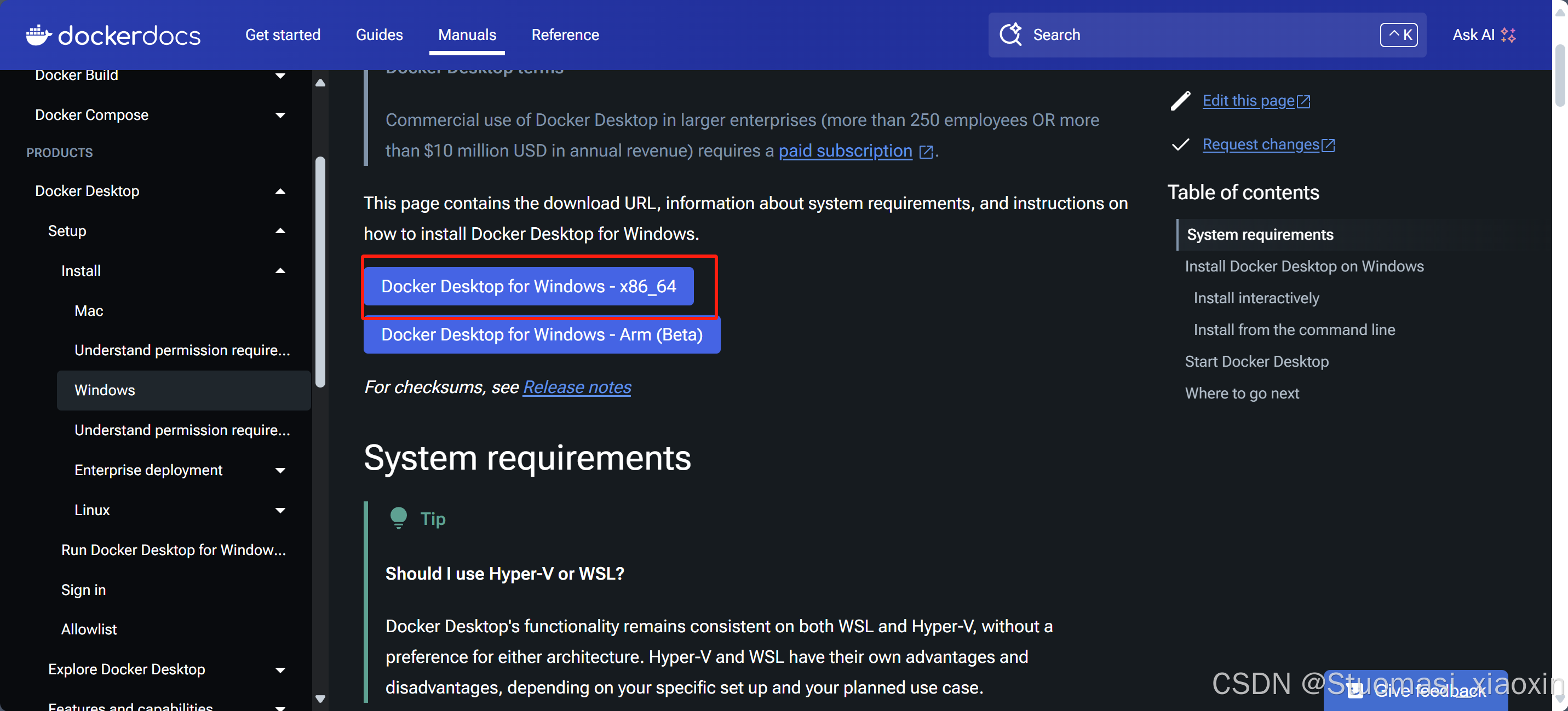Click the PRODUCTS sidebar label
The width and height of the screenshot is (1568, 711).
click(60, 153)
